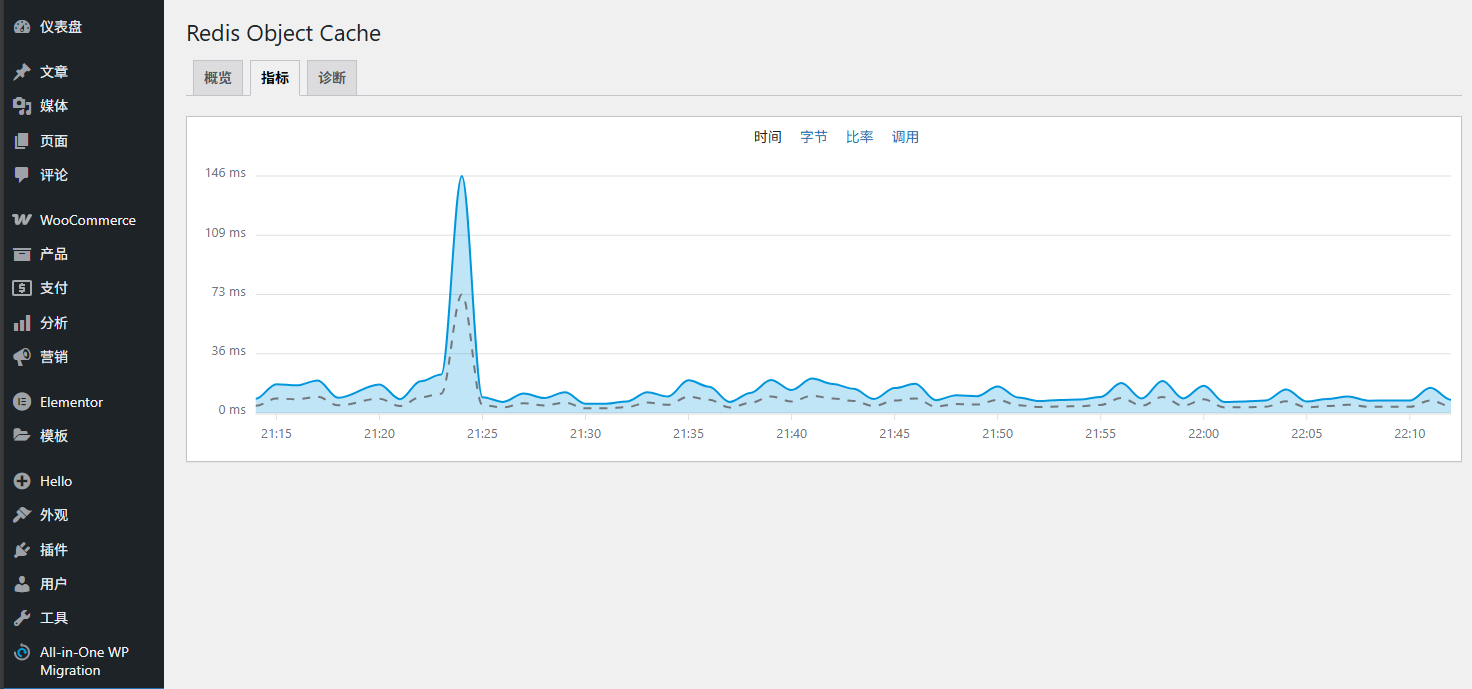Go to 媒体 media library
The width and height of the screenshot is (1472, 689).
(x=54, y=106)
